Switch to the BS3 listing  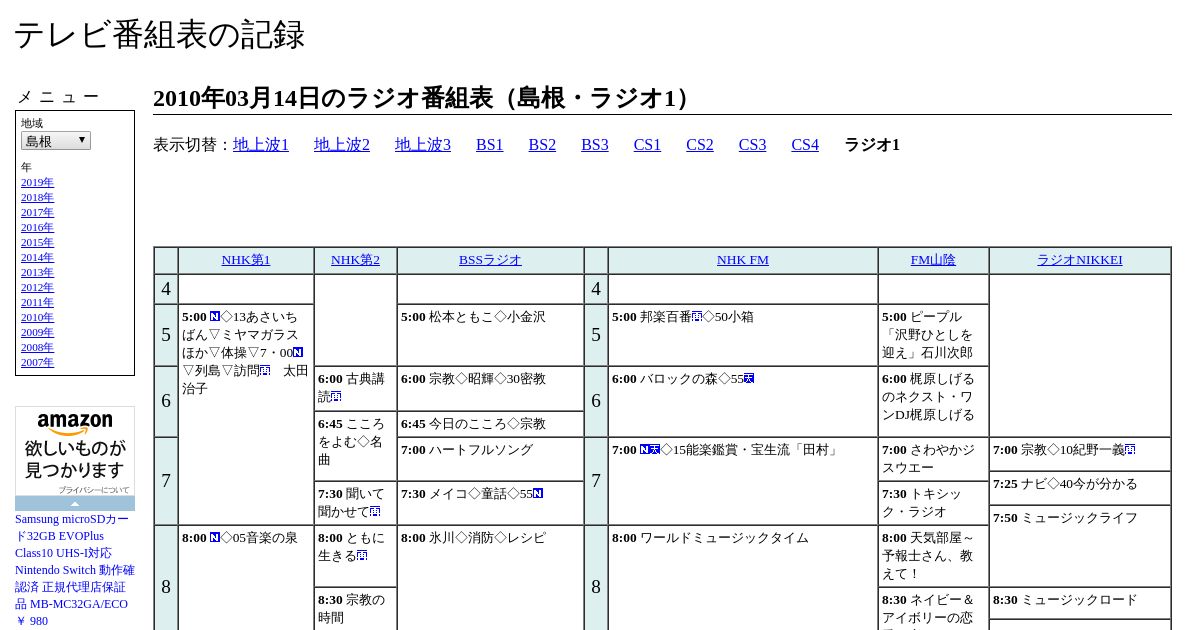595,145
